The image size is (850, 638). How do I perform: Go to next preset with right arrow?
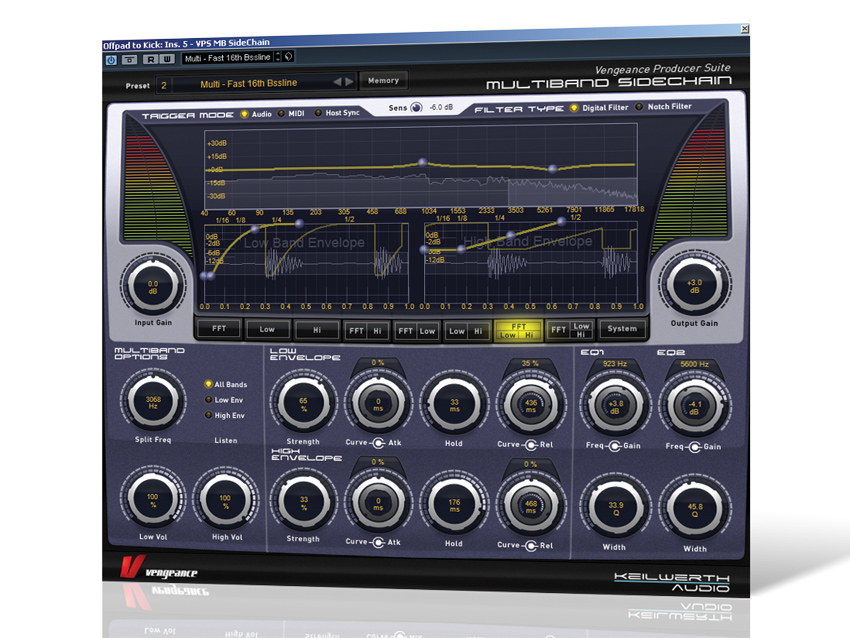coord(350,81)
